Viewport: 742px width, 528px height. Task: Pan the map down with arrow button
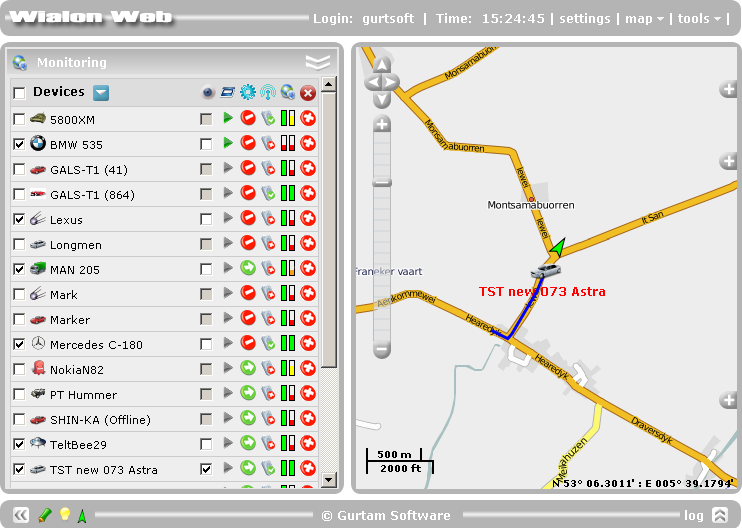382,100
